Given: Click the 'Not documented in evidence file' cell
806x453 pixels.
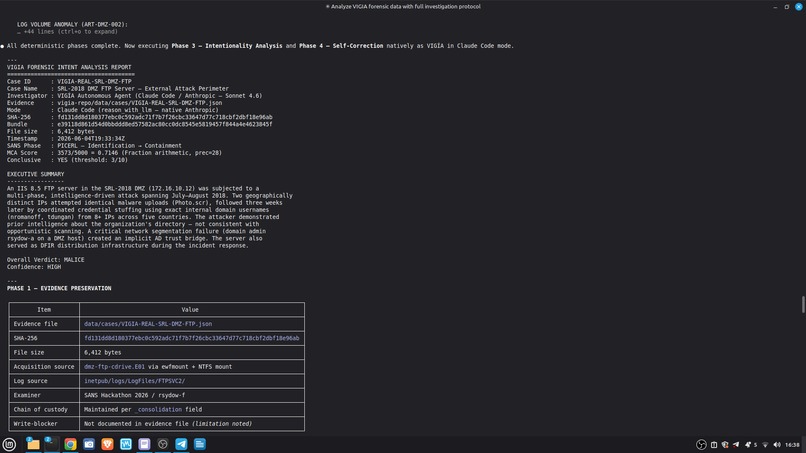Looking at the screenshot, I should 192,424.
